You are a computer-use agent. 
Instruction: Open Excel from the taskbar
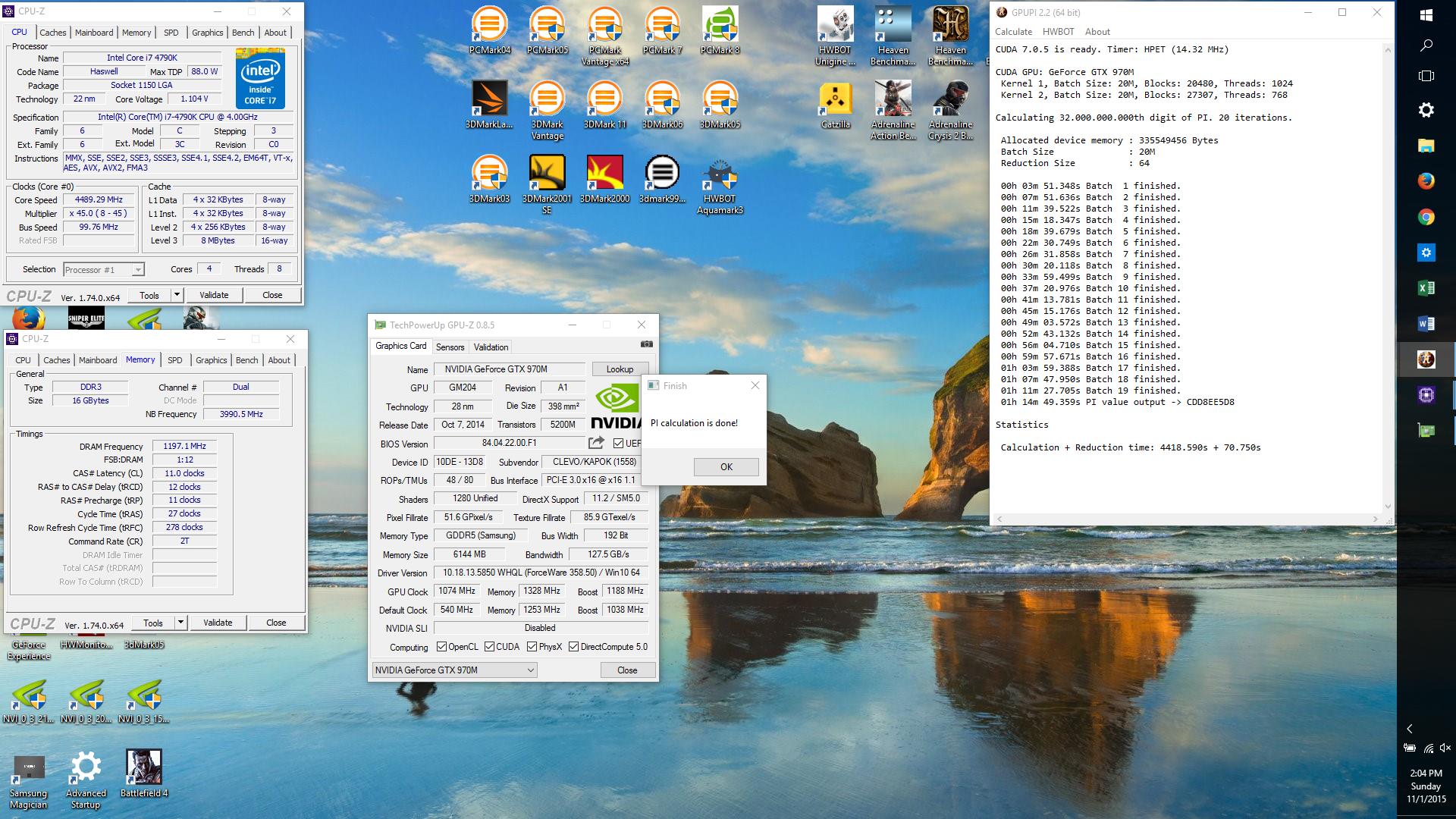click(1426, 287)
